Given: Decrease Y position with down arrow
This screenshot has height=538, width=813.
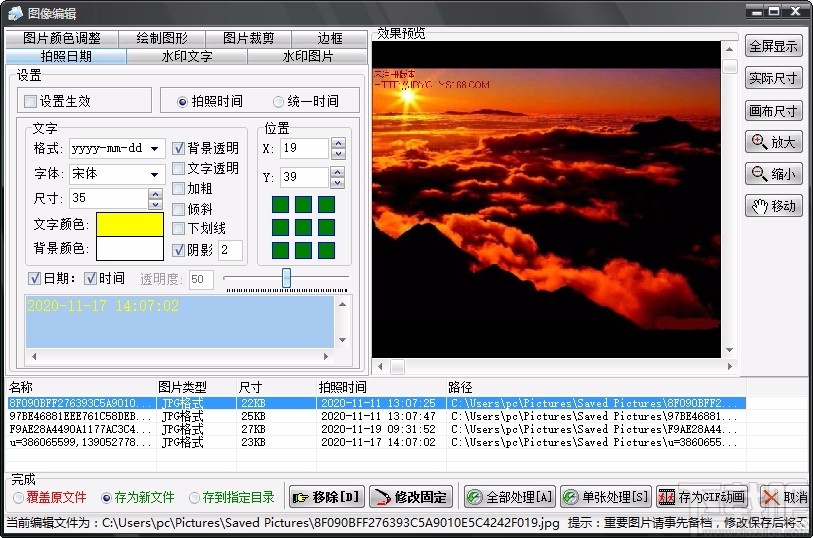Looking at the screenshot, I should (338, 182).
